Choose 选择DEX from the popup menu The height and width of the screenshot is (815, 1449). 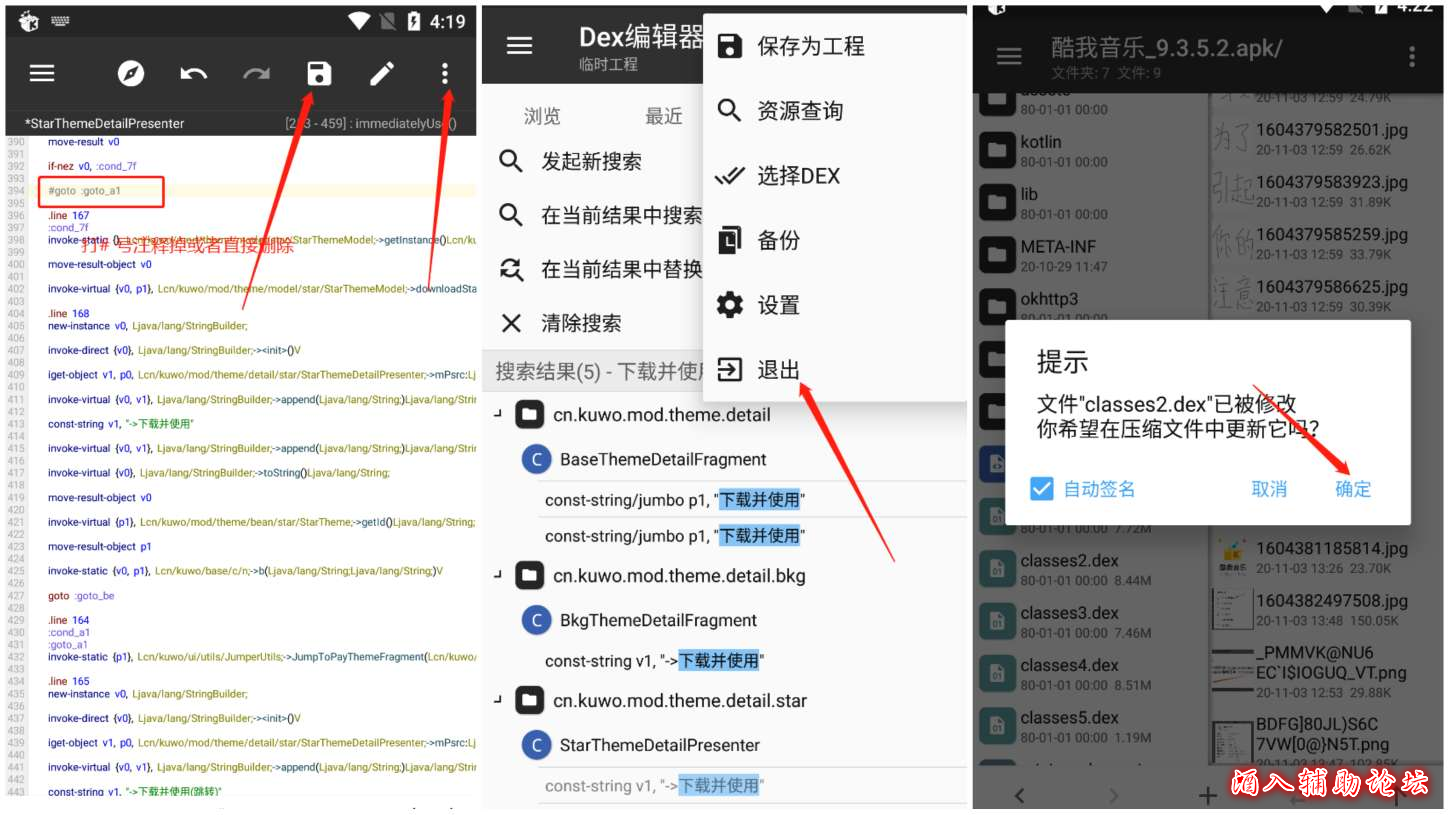835,176
